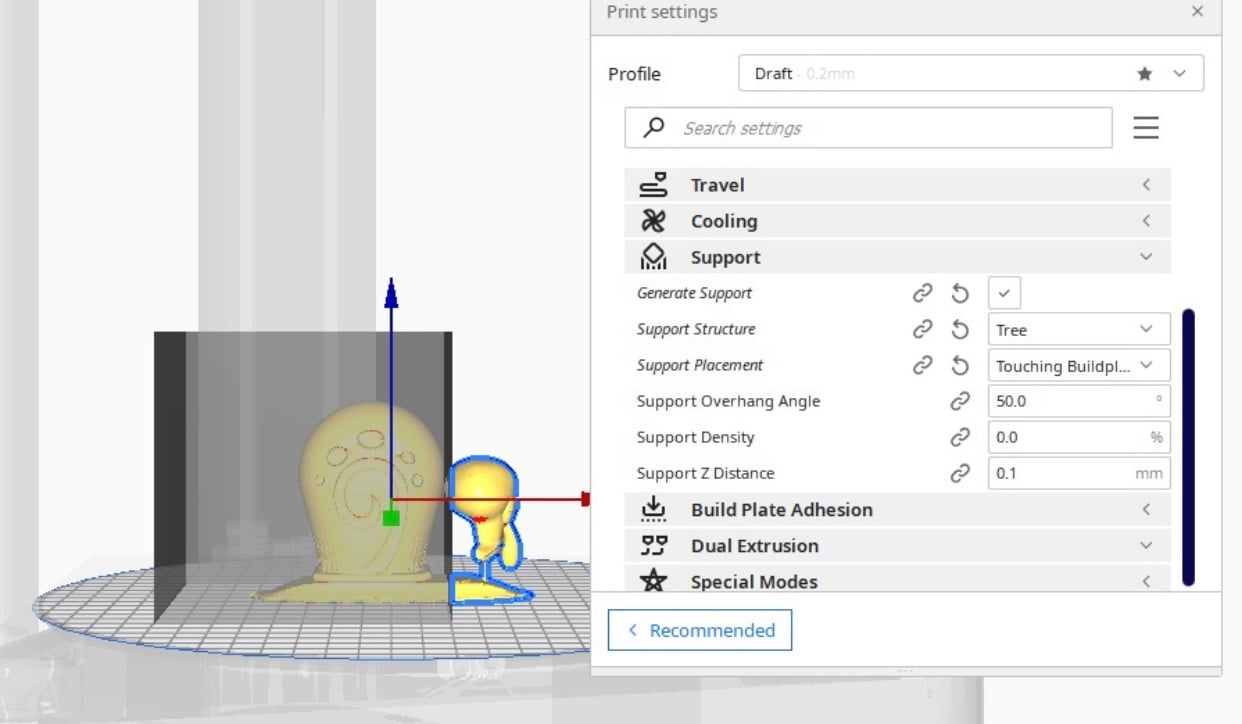
Task: Expand the Cooling settings category
Action: [x=898, y=221]
